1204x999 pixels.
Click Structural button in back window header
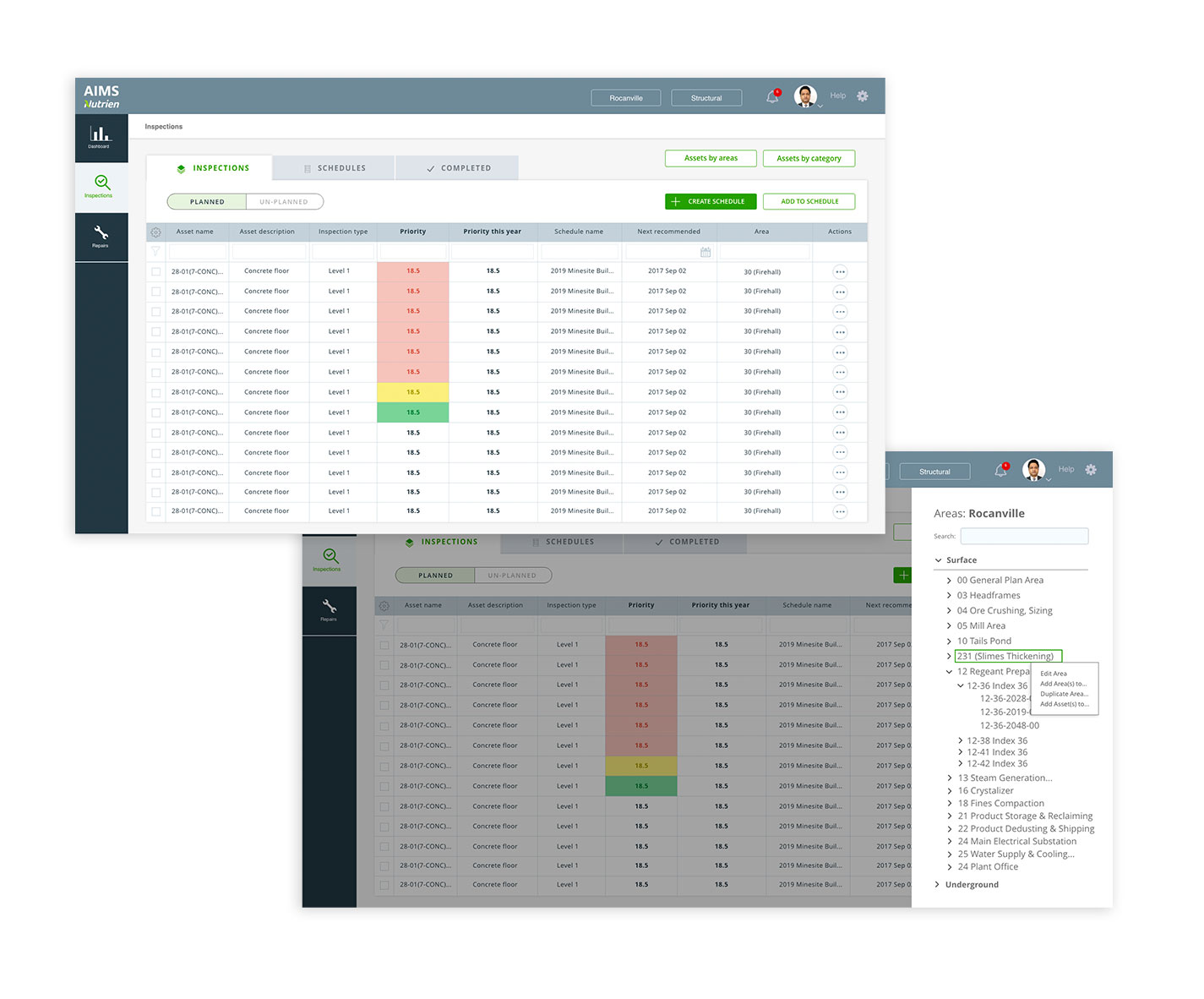934,472
